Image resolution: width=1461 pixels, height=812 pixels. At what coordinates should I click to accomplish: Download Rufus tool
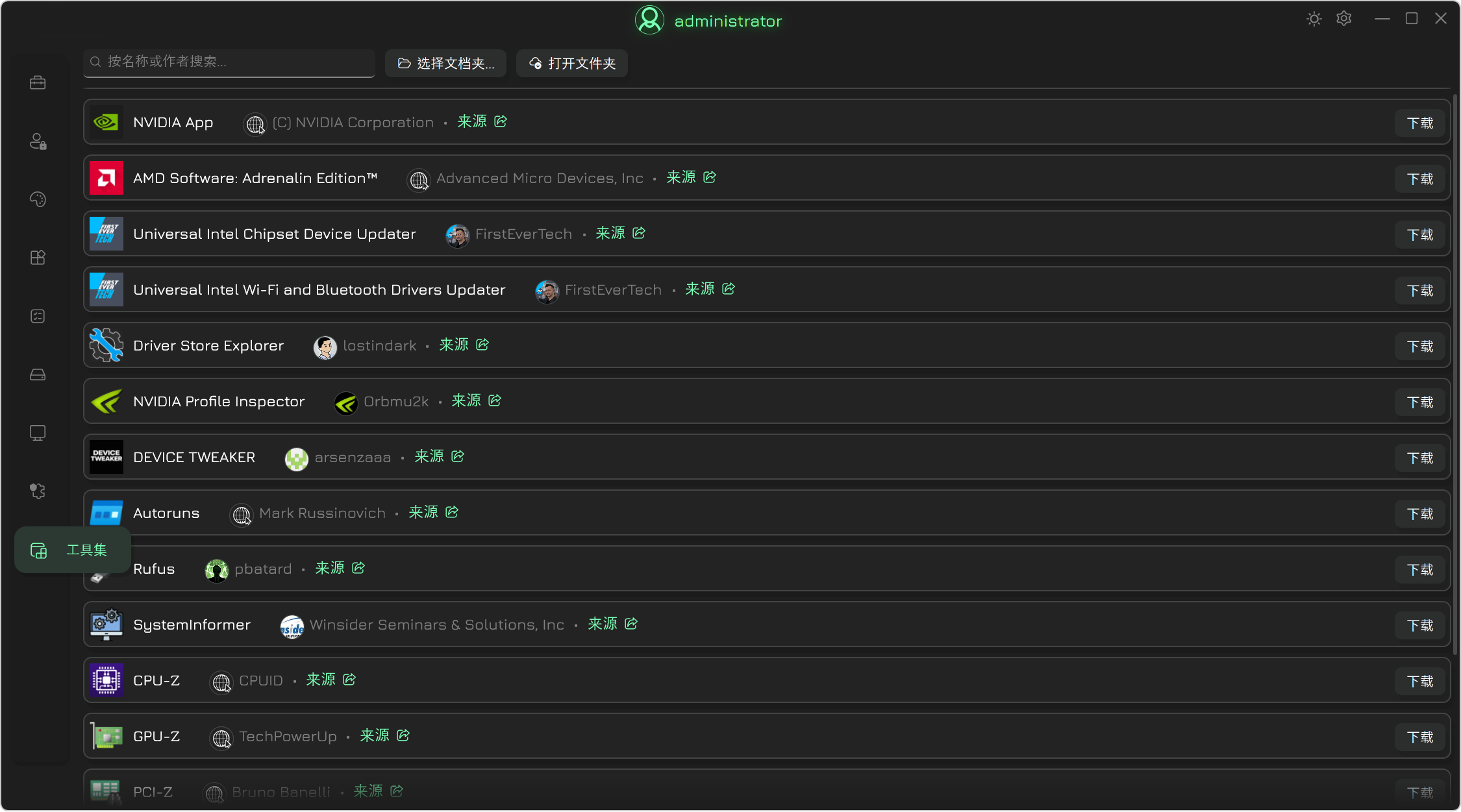[x=1419, y=570]
